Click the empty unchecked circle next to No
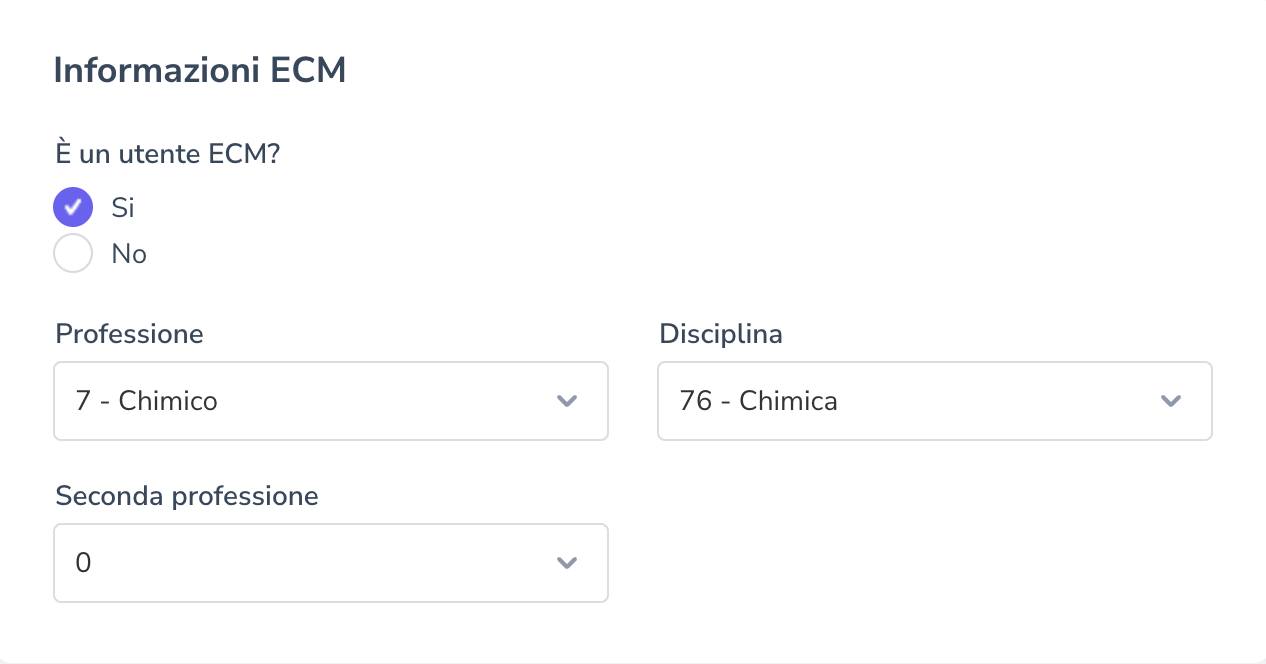 [x=73, y=254]
